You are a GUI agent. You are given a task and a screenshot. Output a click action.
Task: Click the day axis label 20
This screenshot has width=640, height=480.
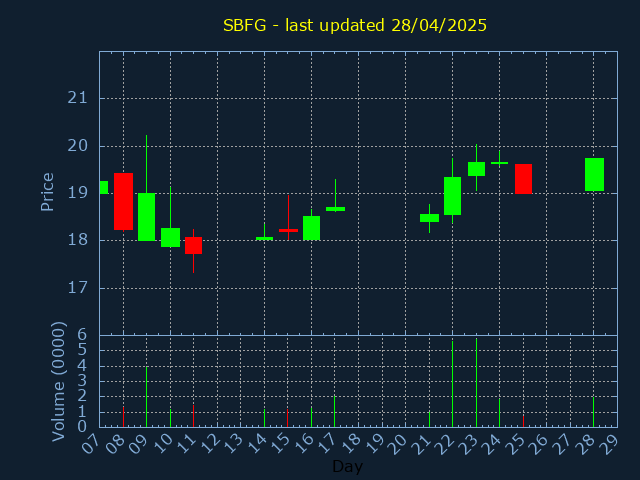[x=397, y=444]
